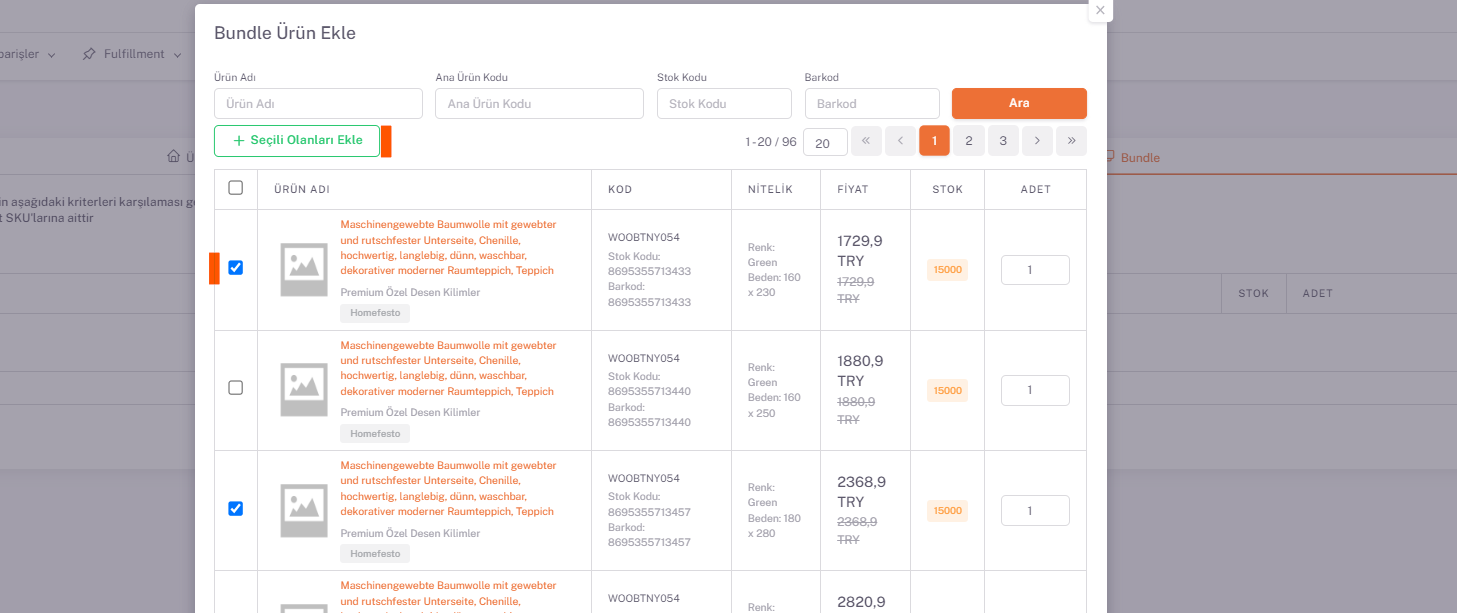Open page 2 of product list
Image resolution: width=1457 pixels, height=613 pixels.
pos(968,141)
